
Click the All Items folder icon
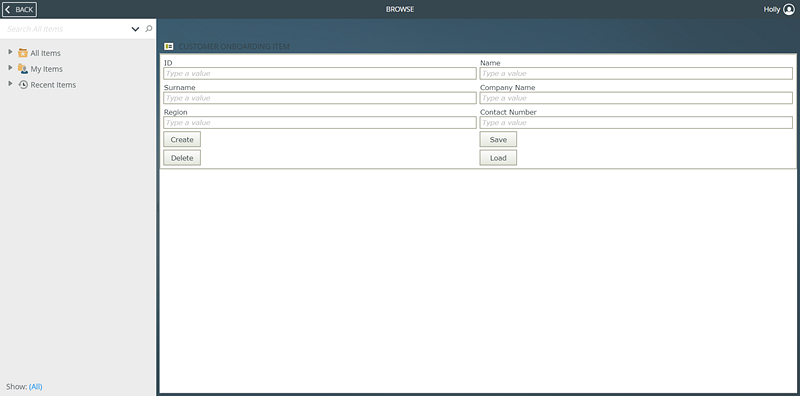[x=22, y=53]
